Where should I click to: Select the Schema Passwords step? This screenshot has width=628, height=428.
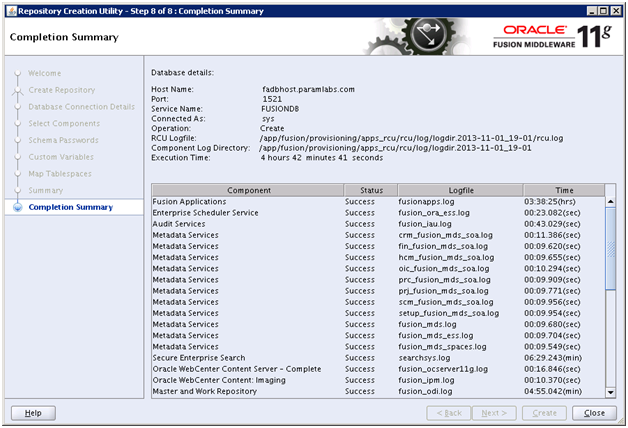pyautogui.click(x=63, y=140)
